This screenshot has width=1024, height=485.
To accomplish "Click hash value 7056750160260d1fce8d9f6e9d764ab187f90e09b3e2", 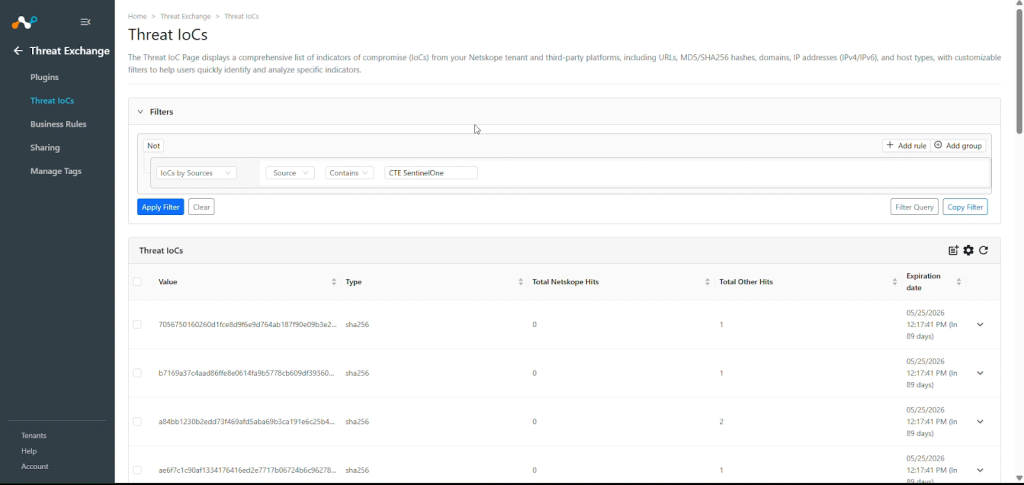I will tap(248, 324).
